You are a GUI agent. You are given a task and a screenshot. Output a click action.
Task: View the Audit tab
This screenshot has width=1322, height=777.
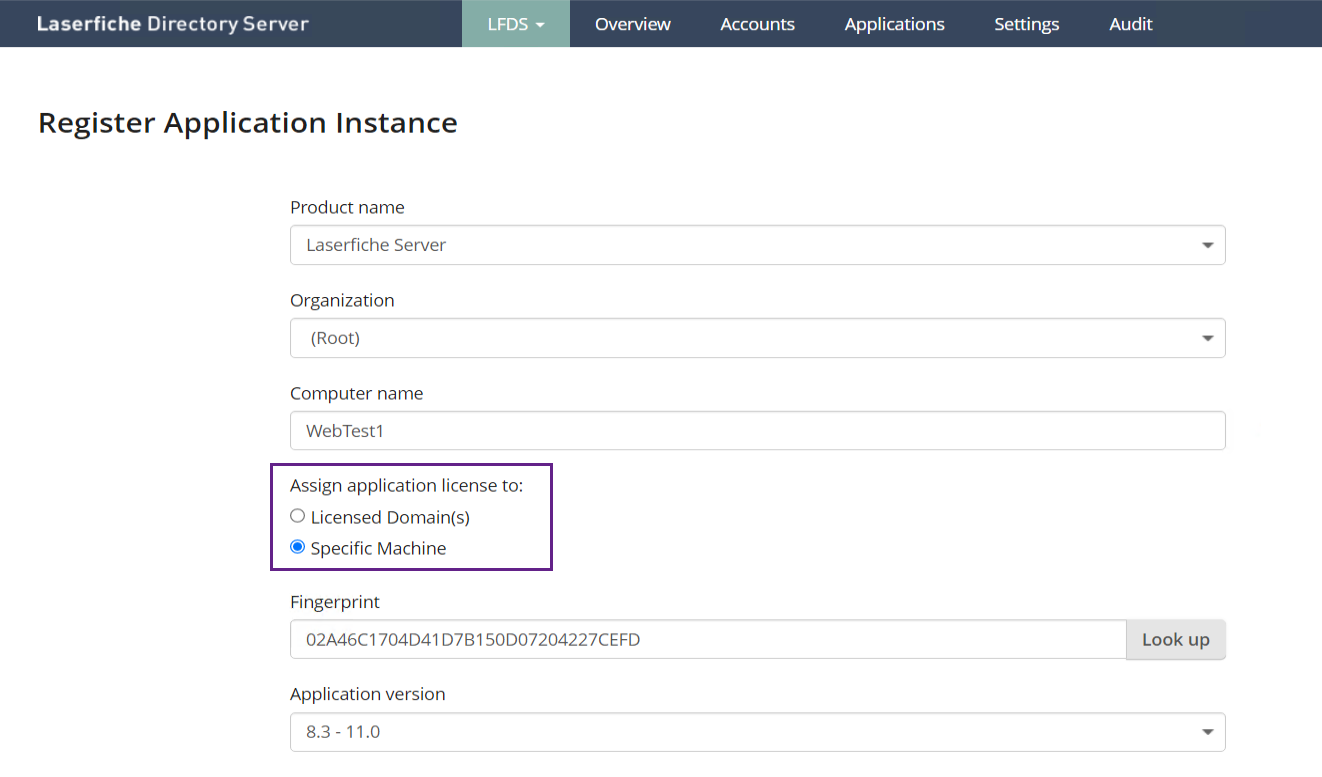point(1131,24)
